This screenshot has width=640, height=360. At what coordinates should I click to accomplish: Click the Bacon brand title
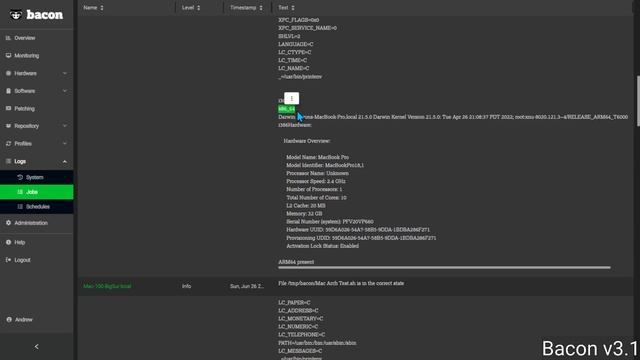click(x=45, y=15)
